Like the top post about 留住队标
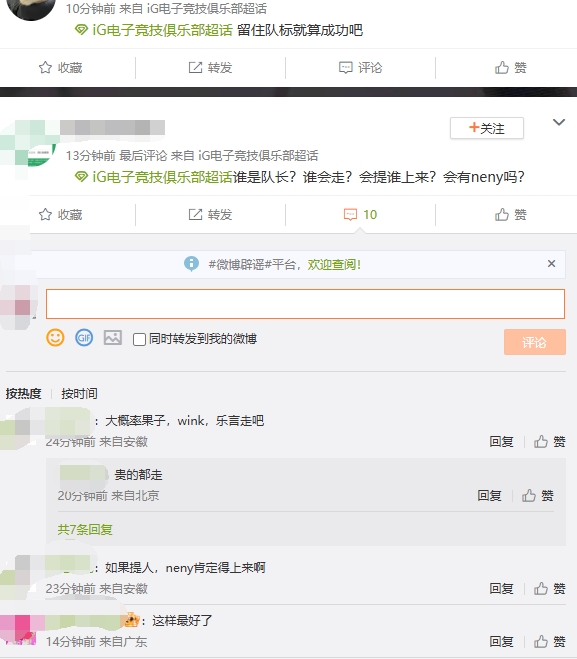The height and width of the screenshot is (659, 577). [x=511, y=68]
